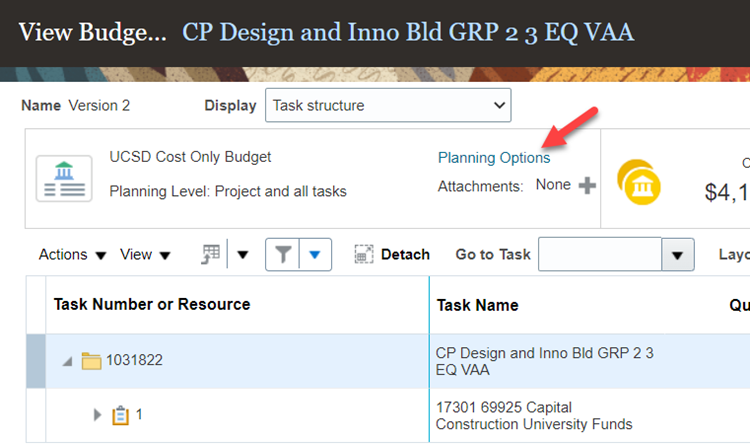Image resolution: width=750 pixels, height=444 pixels.
Task: Open the View menu
Action: 145,255
